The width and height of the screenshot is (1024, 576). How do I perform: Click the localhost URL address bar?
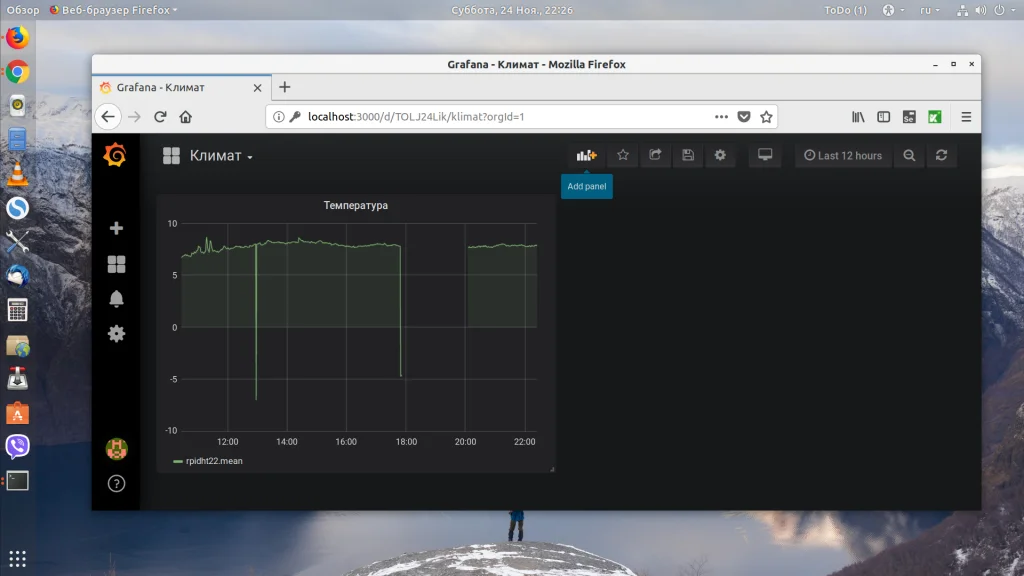pos(500,116)
